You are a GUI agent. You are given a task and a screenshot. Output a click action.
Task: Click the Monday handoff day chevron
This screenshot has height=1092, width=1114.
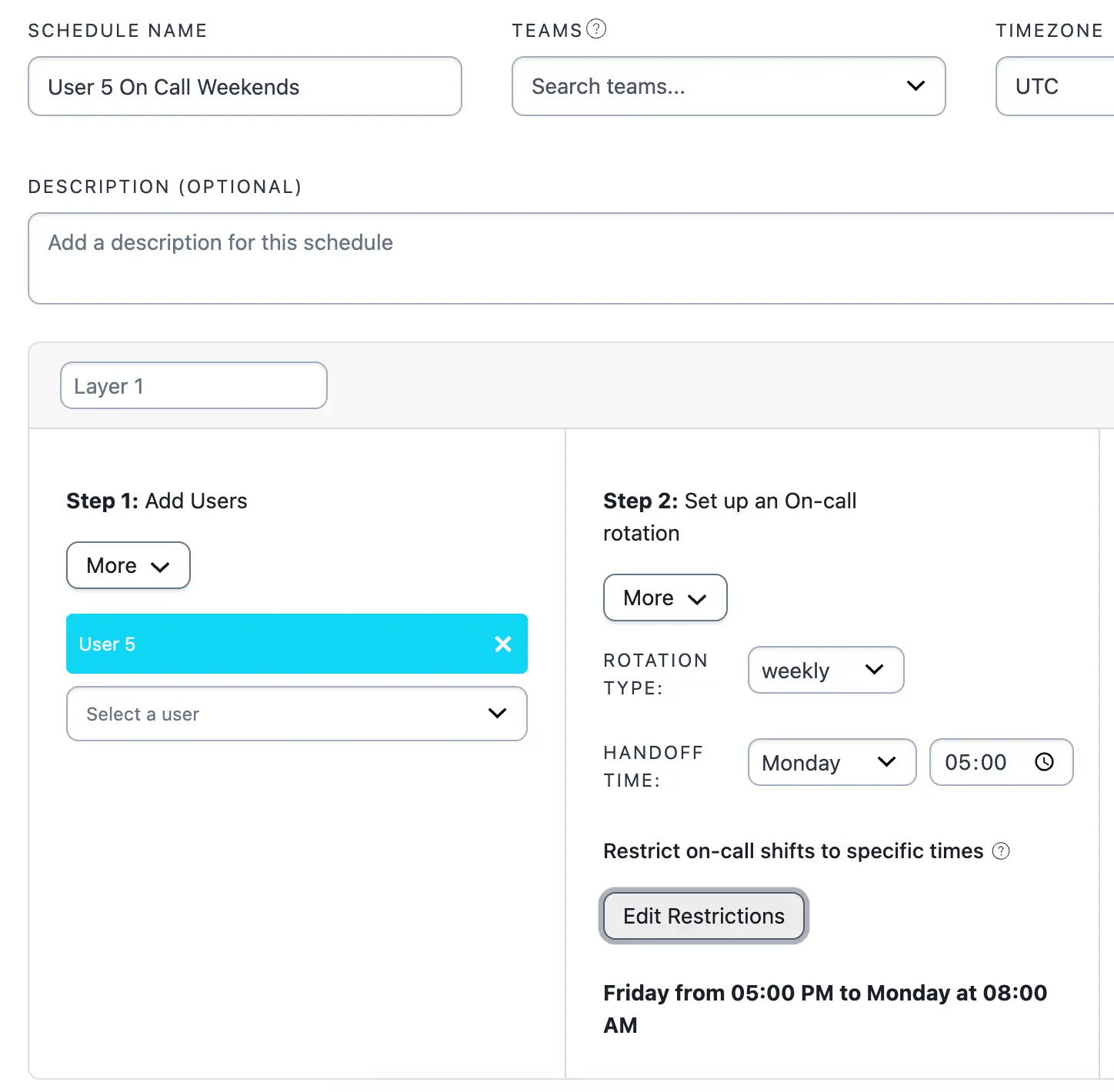tap(886, 762)
